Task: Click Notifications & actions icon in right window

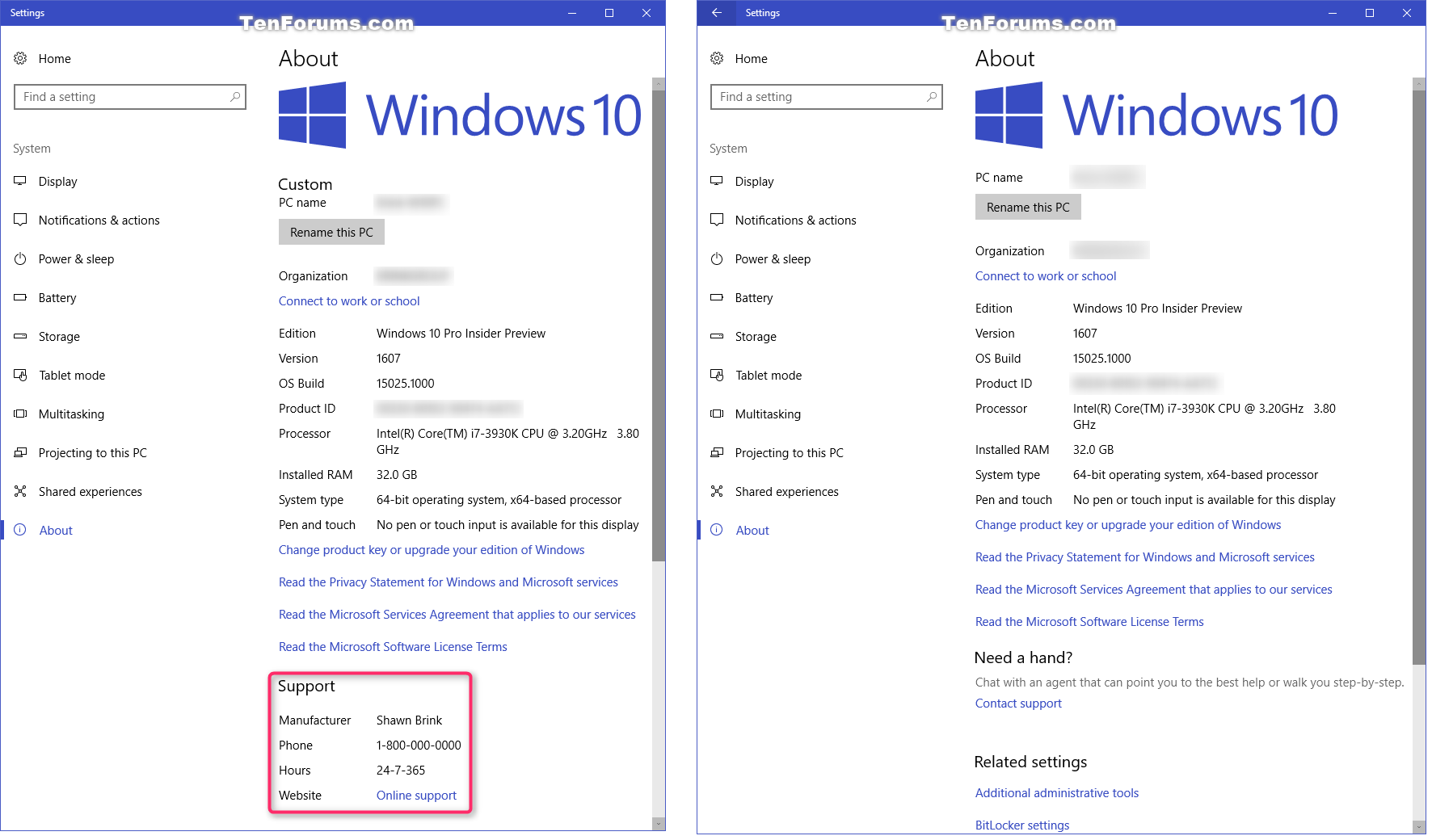Action: coord(717,220)
